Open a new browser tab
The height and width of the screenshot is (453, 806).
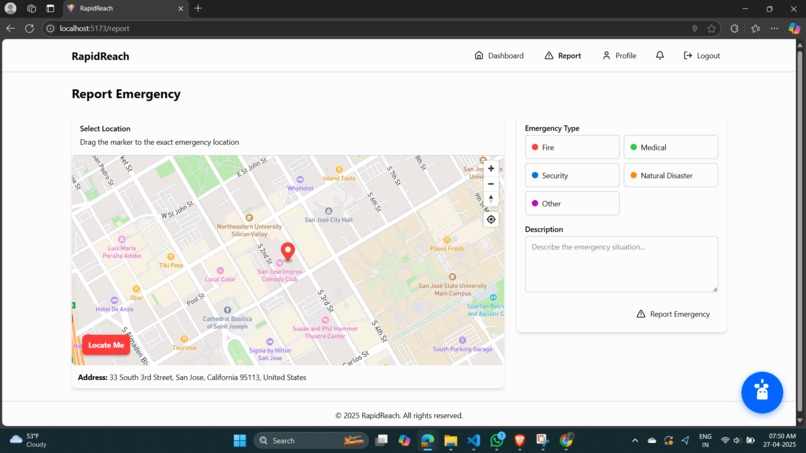coord(198,8)
